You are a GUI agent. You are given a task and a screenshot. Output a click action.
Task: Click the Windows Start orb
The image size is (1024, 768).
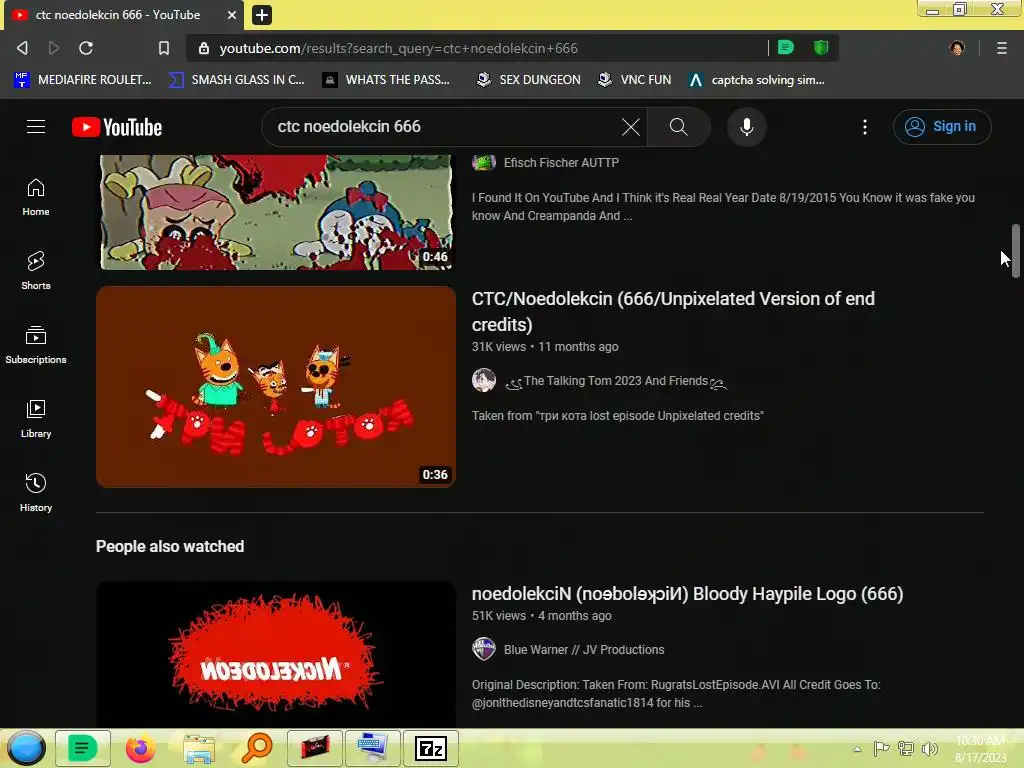pyautogui.click(x=26, y=748)
